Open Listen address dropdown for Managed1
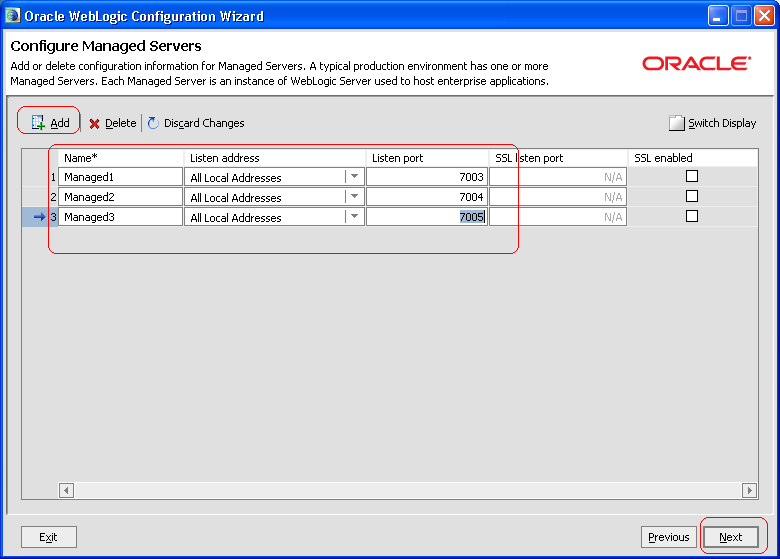This screenshot has height=559, width=780. 354,177
